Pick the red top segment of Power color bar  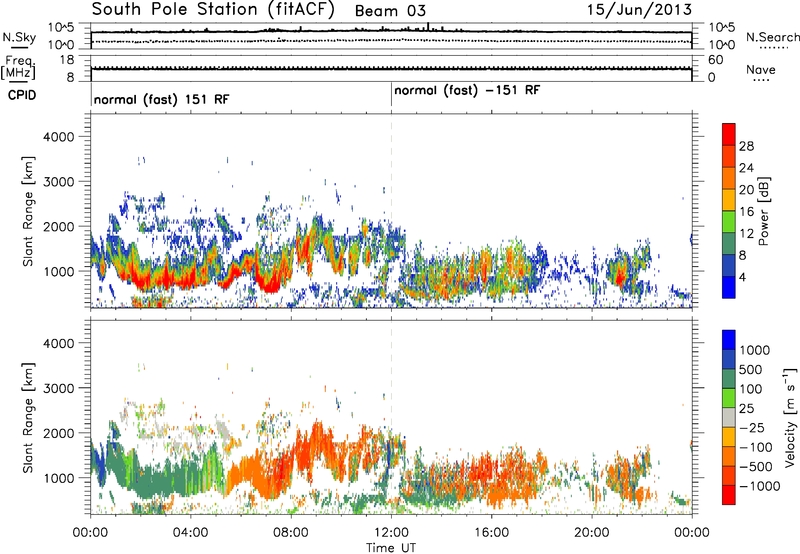click(729, 134)
